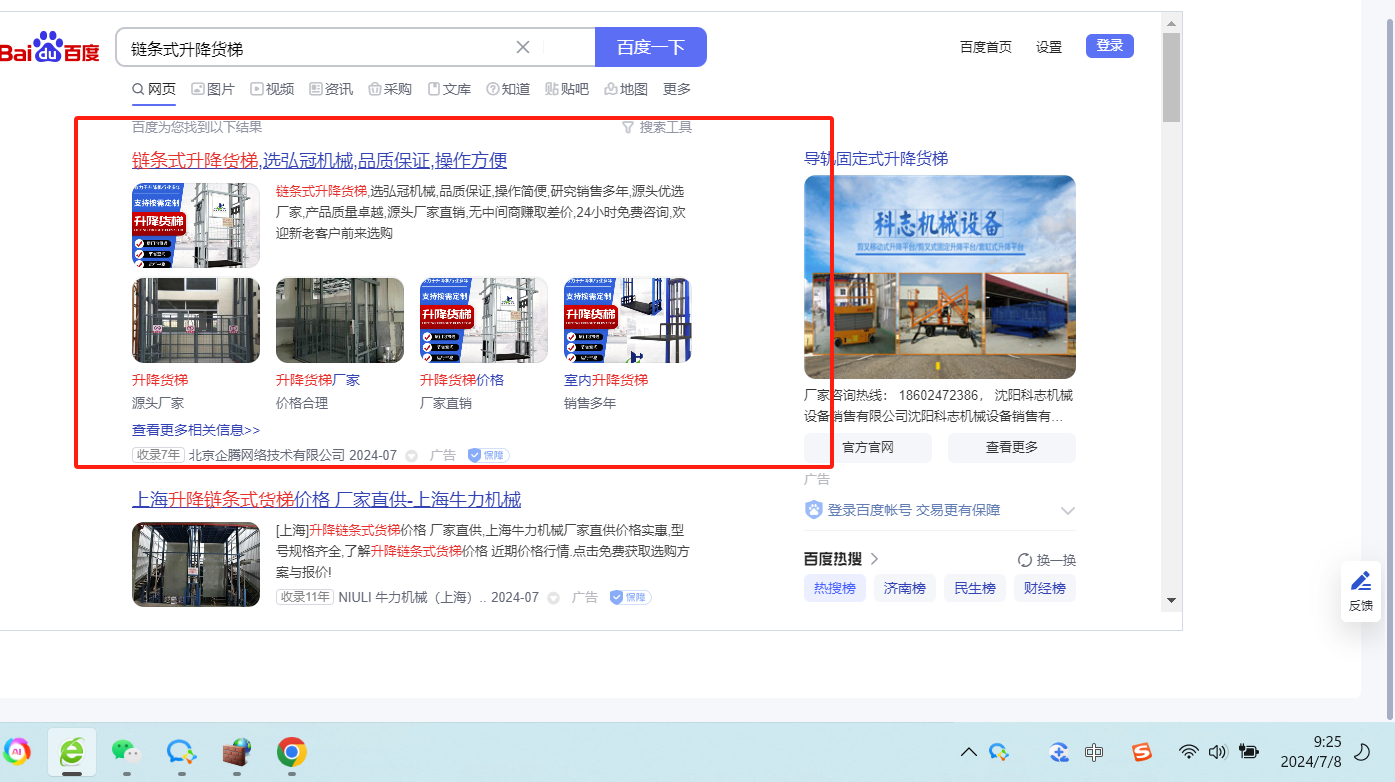Open the 地图 map tab
Image resolution: width=1395 pixels, height=782 pixels.
626,89
